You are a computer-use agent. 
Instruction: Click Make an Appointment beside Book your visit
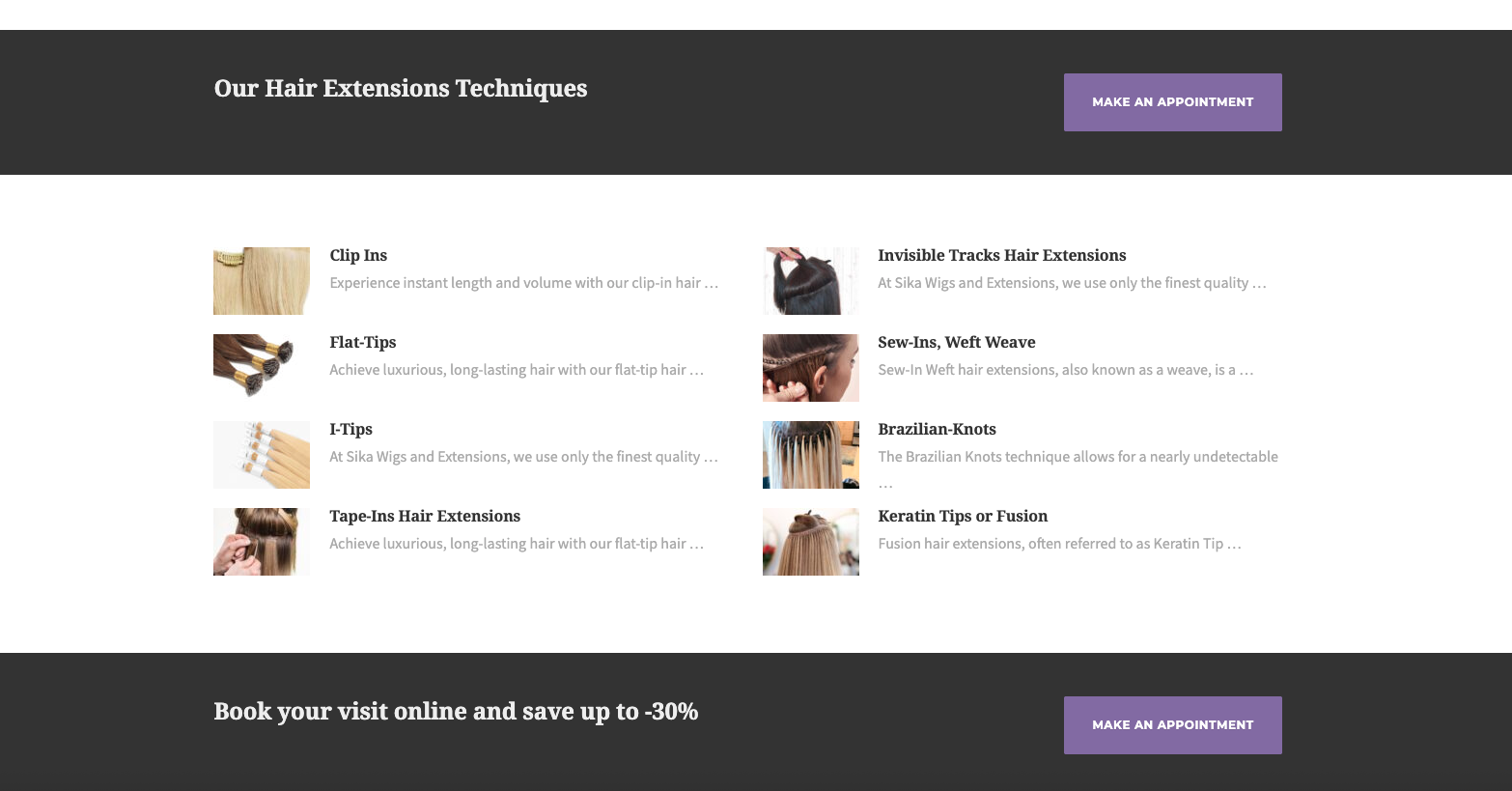[x=1172, y=725]
